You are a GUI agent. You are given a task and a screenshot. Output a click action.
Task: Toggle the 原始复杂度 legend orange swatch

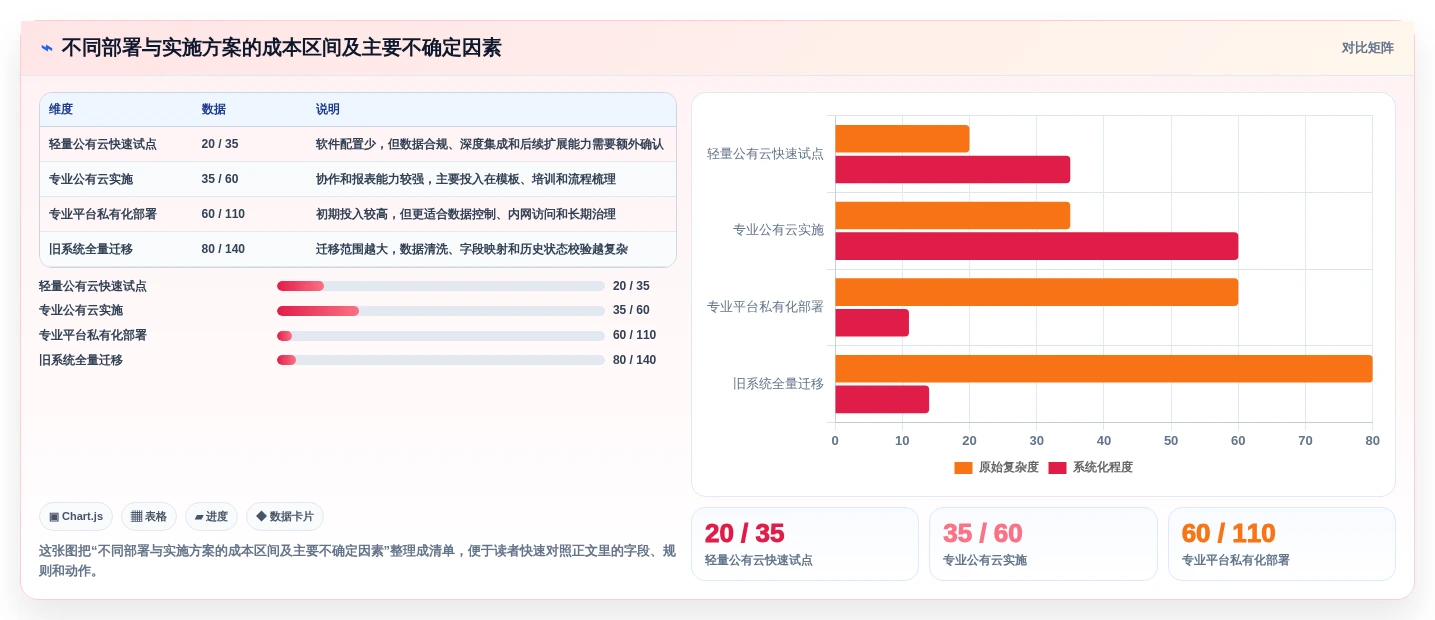point(963,468)
